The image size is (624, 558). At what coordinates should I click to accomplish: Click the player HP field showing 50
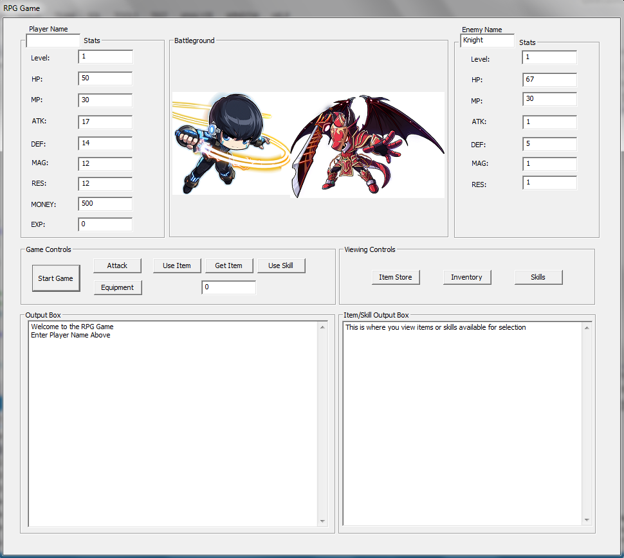pyautogui.click(x=105, y=78)
